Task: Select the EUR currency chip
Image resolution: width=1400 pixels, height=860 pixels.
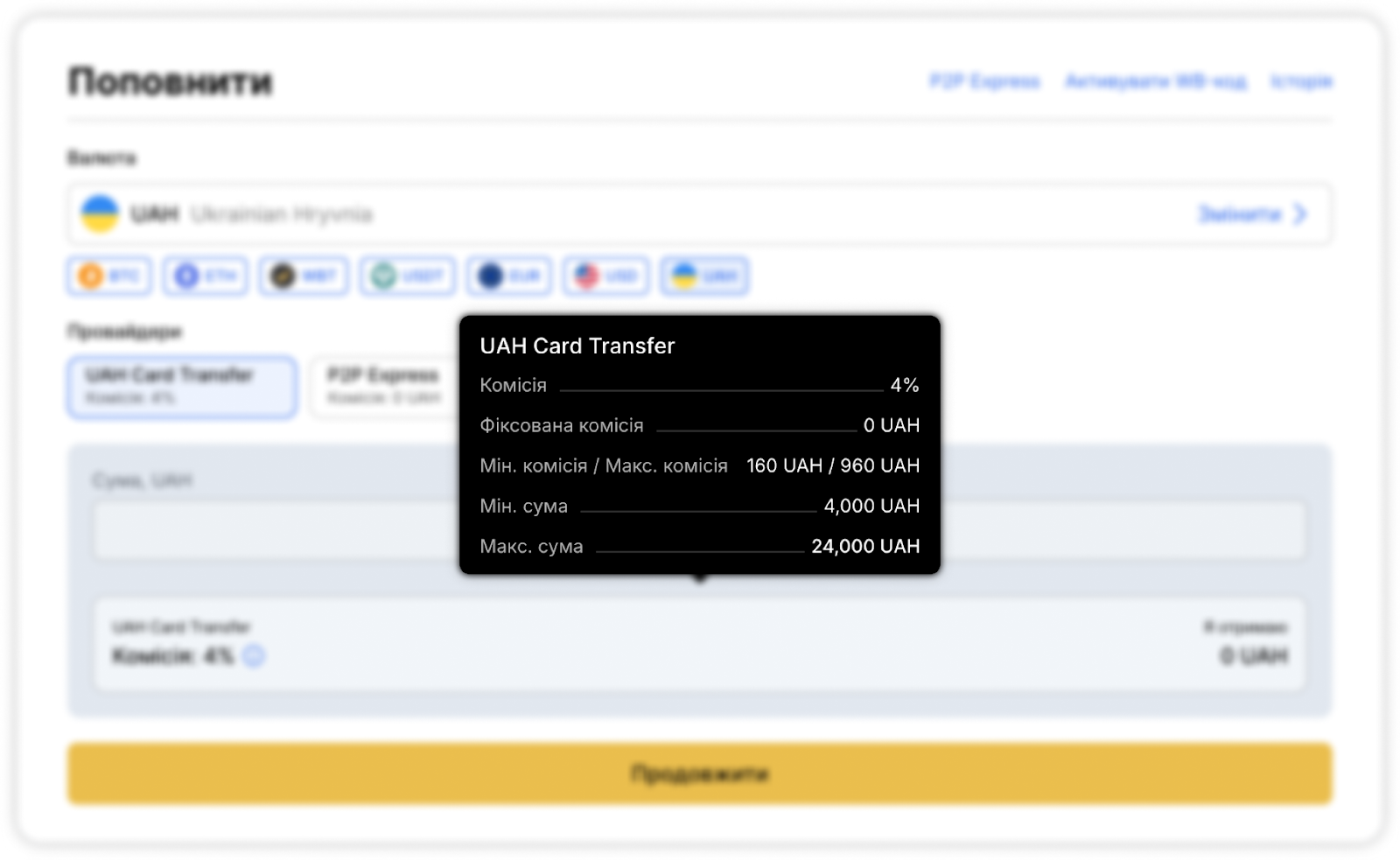Action: (x=509, y=276)
